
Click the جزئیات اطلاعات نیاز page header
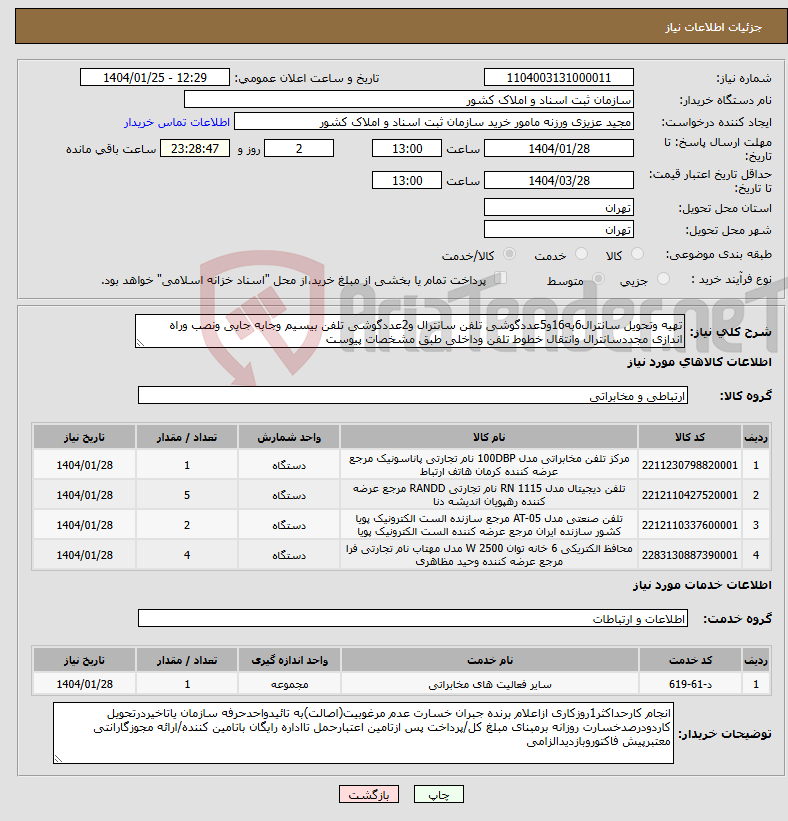714,27
